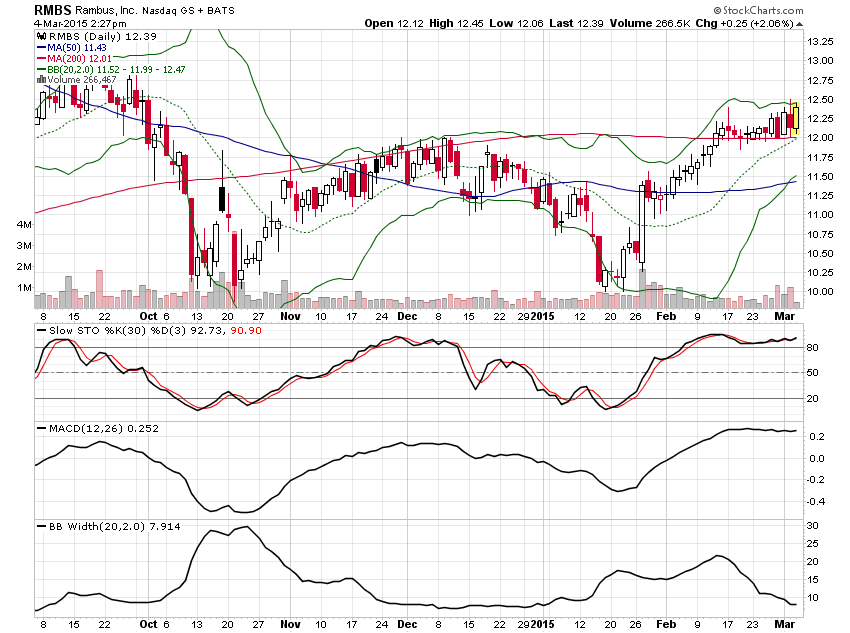
Task: Click the 2015 label under the price chart
Action: coord(543,316)
